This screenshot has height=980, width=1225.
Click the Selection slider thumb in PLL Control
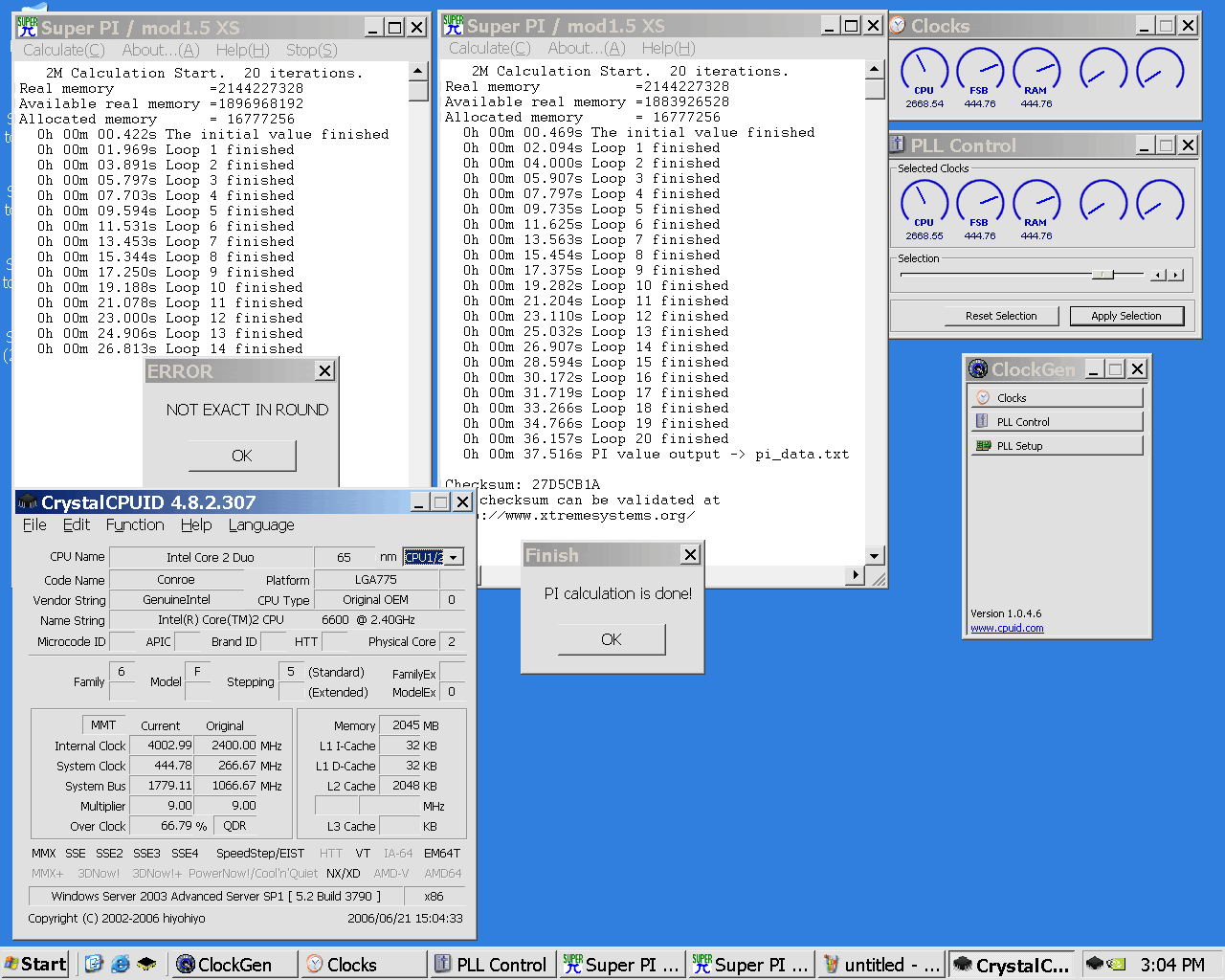1102,275
